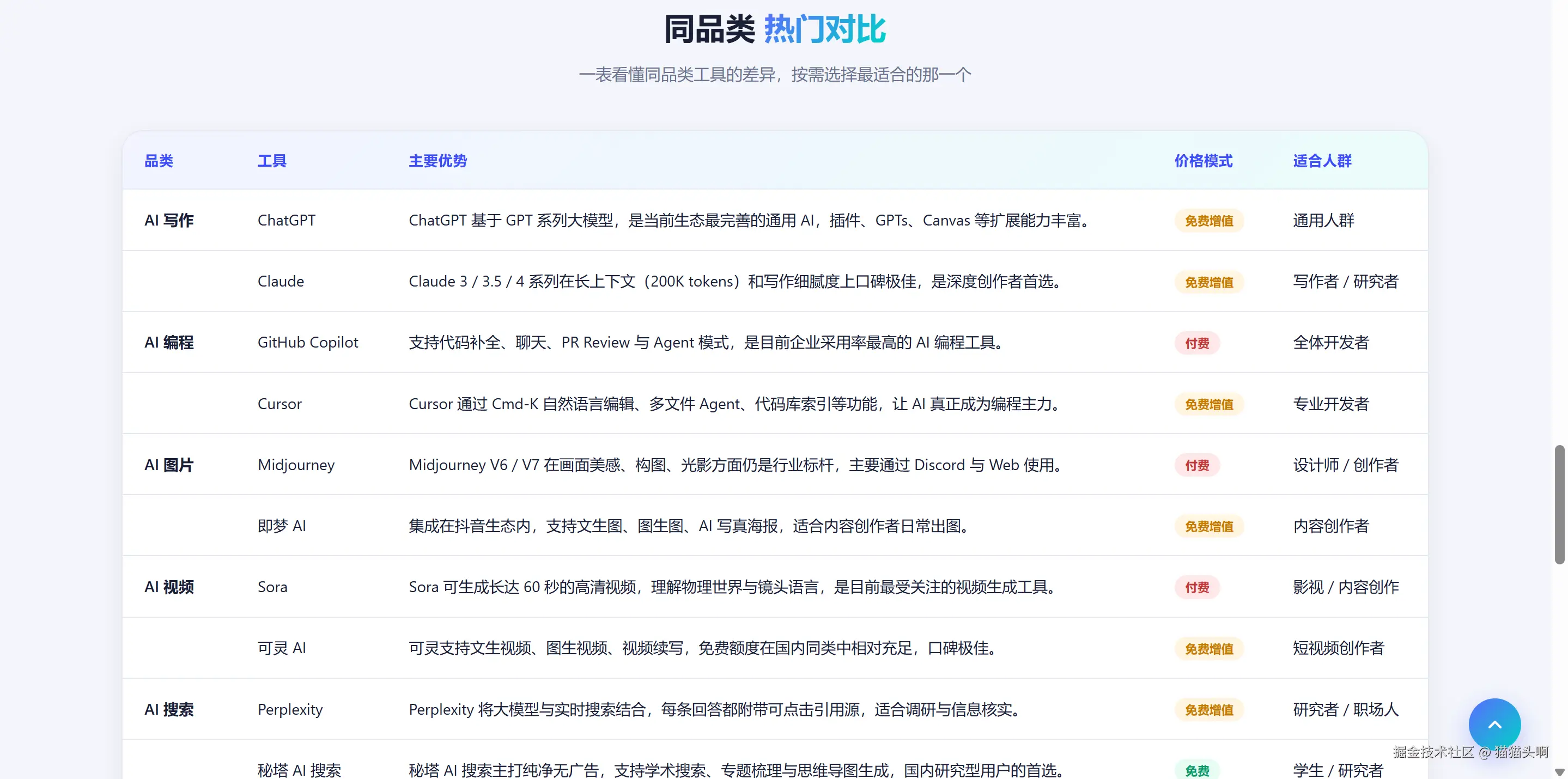Click the description starting with Claude 3 / 3.5 / 4
This screenshot has height=779, width=1568.
736,281
